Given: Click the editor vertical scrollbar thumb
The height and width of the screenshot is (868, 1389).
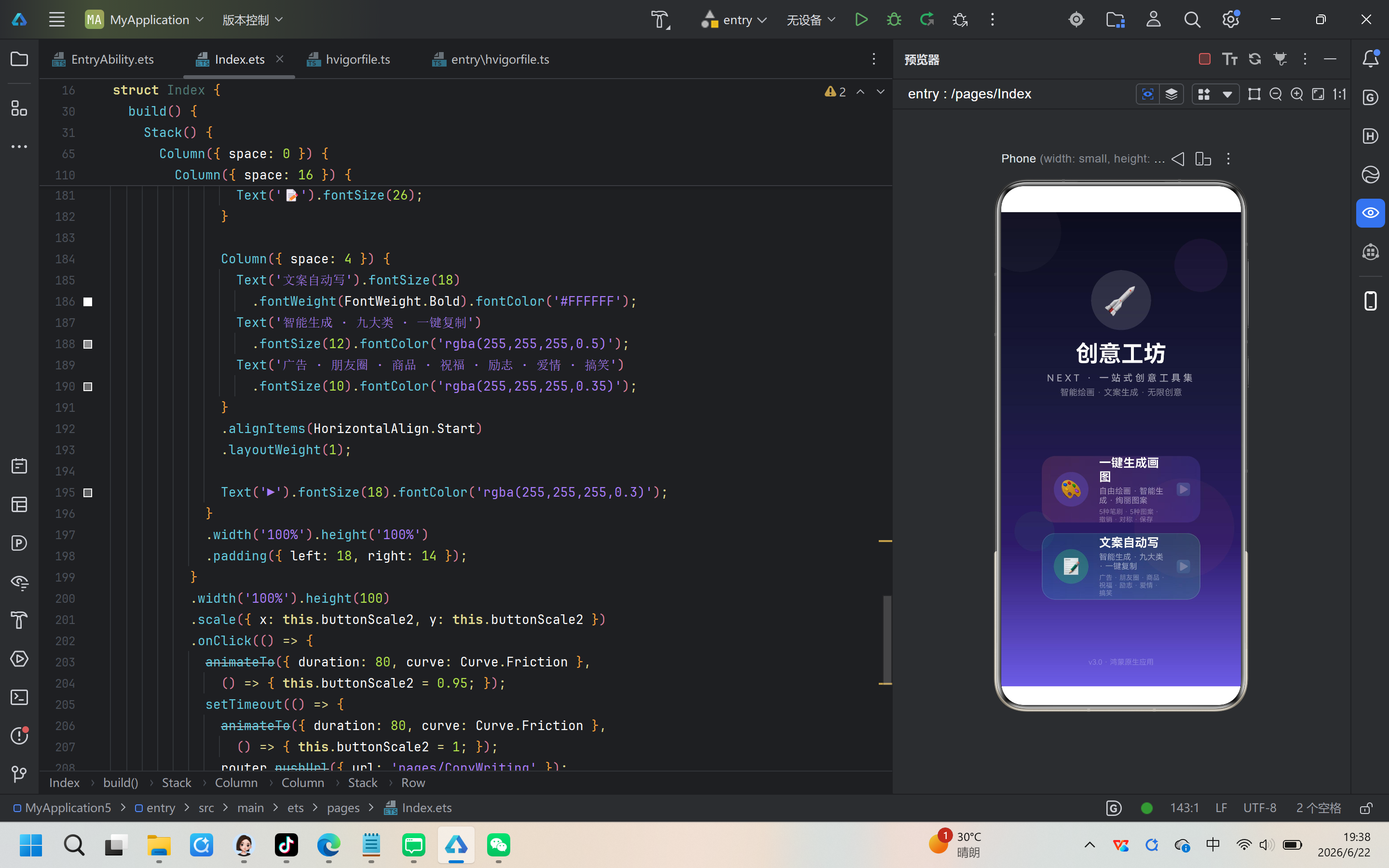Looking at the screenshot, I should tap(887, 638).
